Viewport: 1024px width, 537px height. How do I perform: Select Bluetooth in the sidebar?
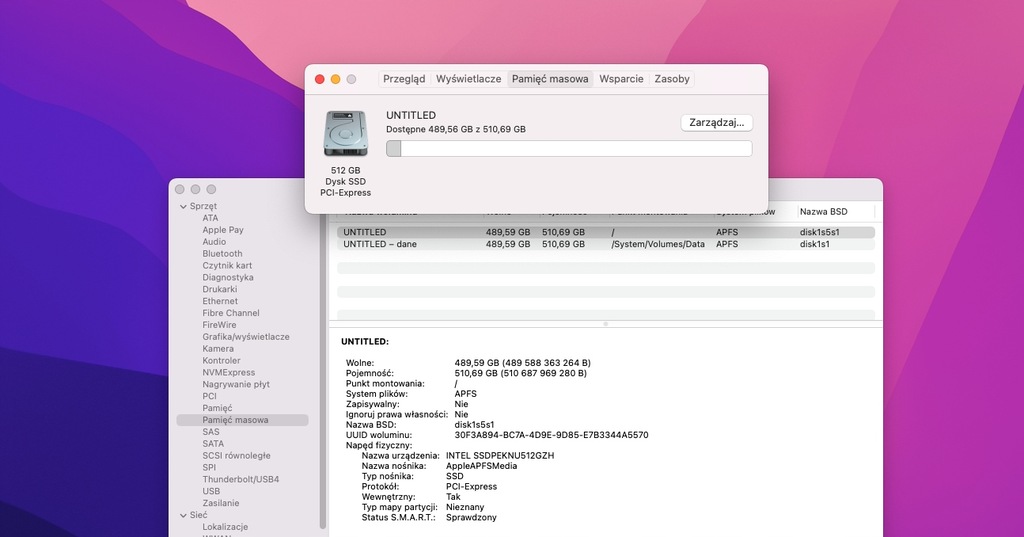point(222,253)
